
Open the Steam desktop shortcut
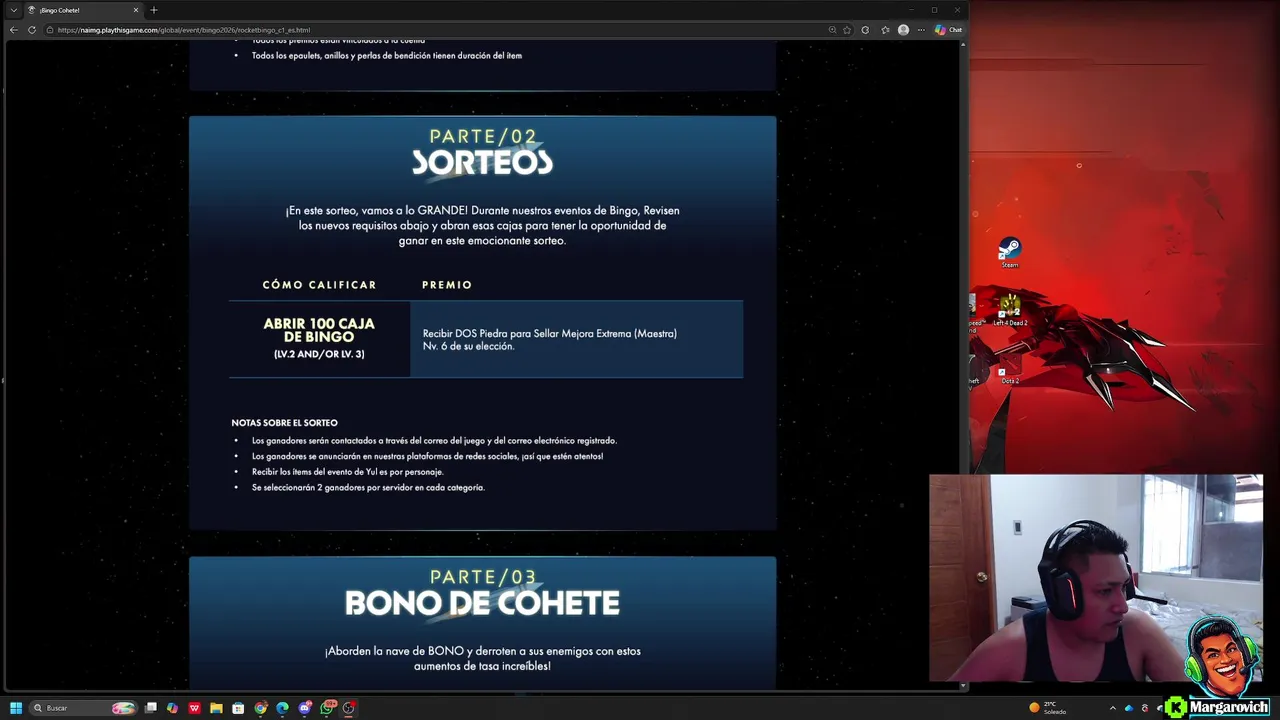(1010, 253)
